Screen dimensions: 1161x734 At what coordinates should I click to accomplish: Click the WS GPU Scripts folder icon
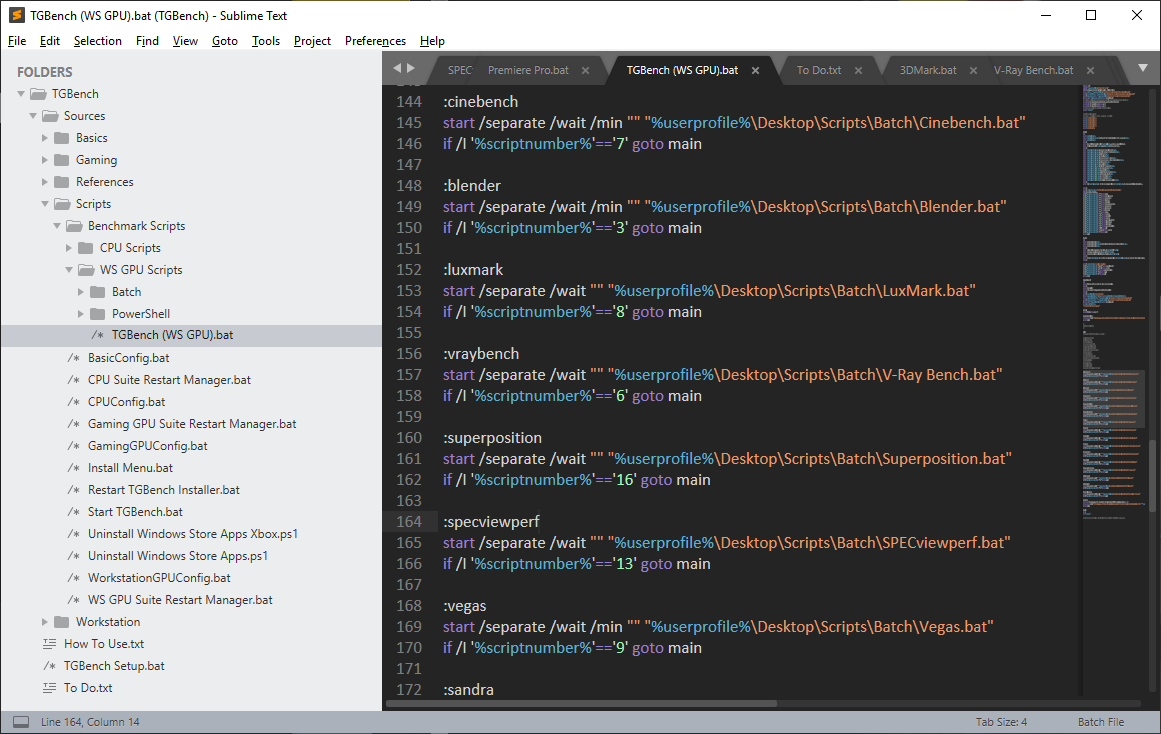(87, 270)
